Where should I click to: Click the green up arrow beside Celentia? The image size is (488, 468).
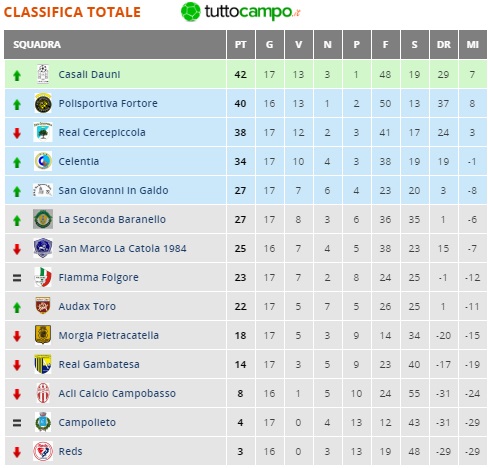(x=17, y=162)
